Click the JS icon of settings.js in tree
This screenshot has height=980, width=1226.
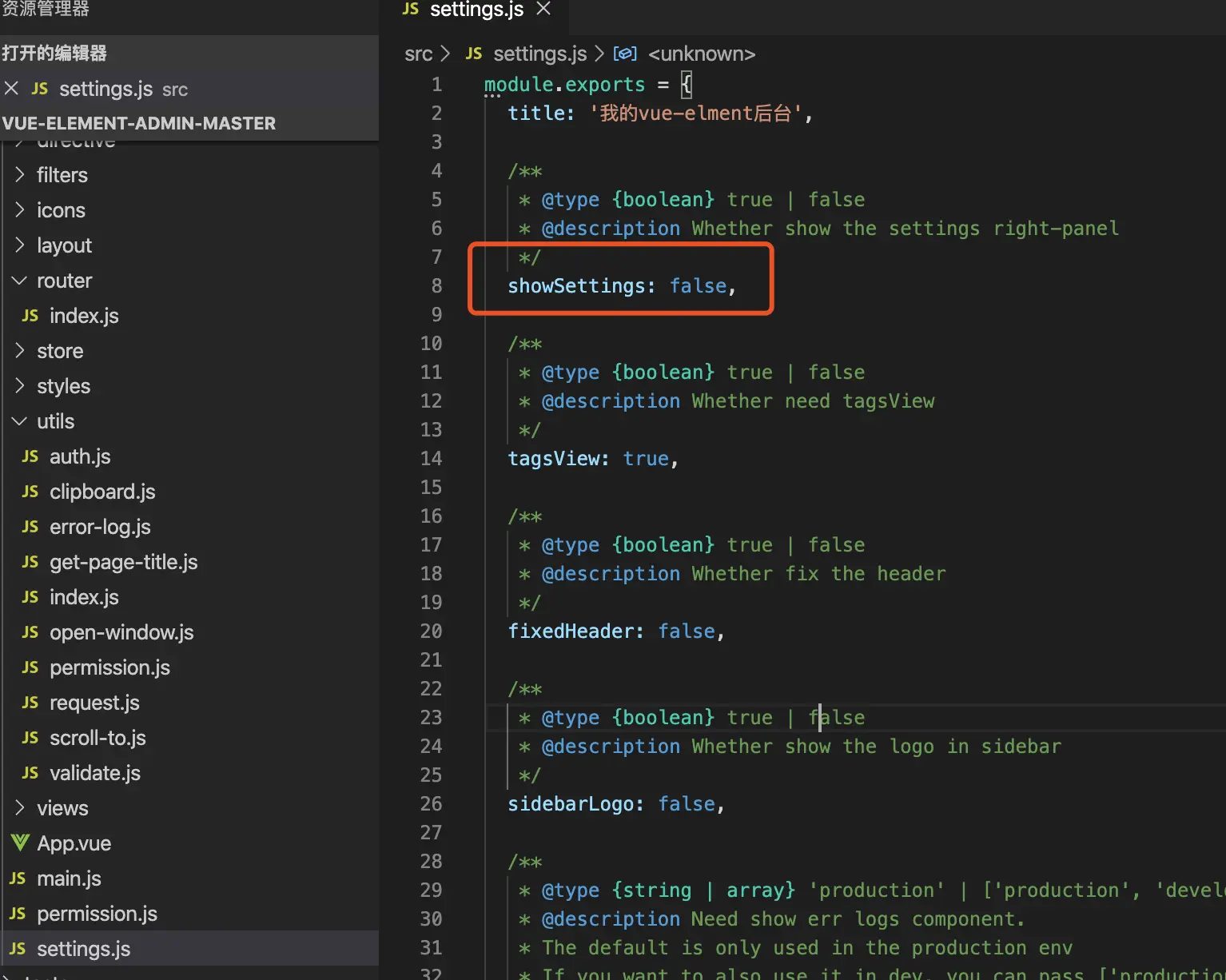[x=18, y=949]
